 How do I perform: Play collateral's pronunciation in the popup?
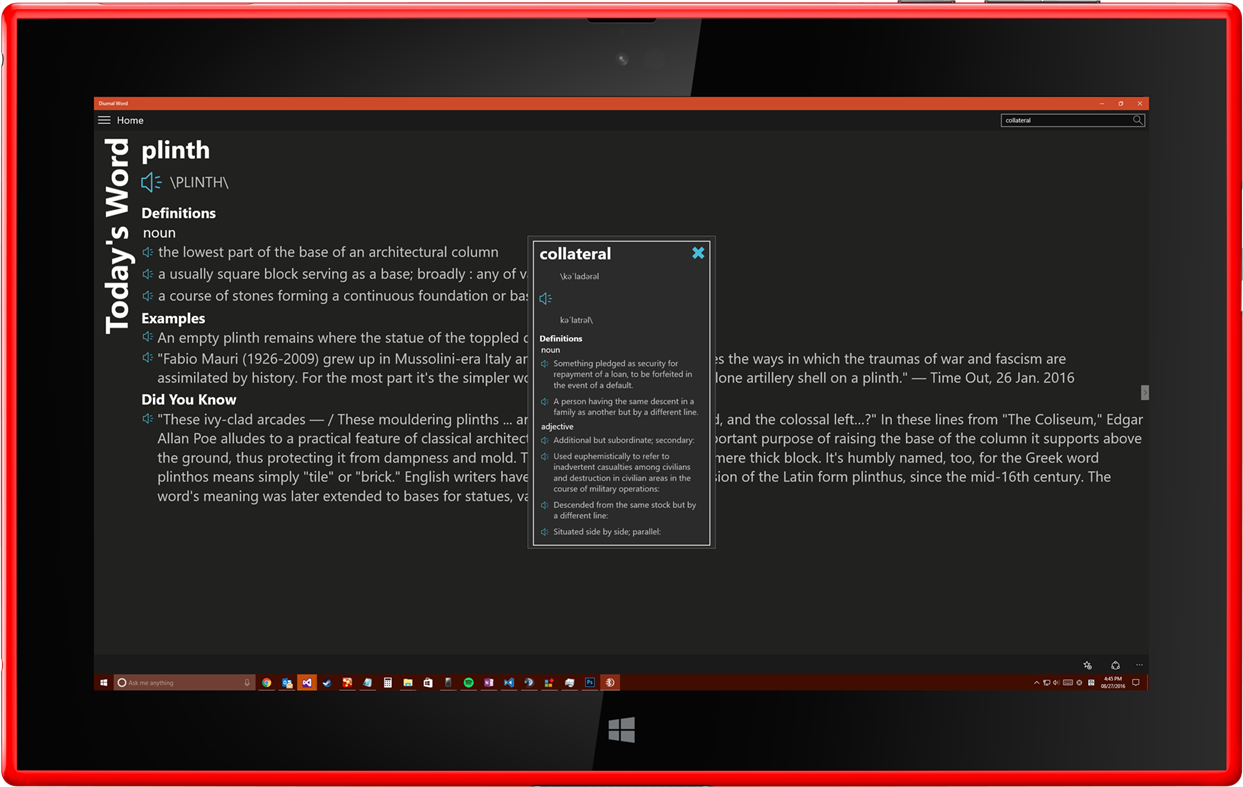point(544,298)
